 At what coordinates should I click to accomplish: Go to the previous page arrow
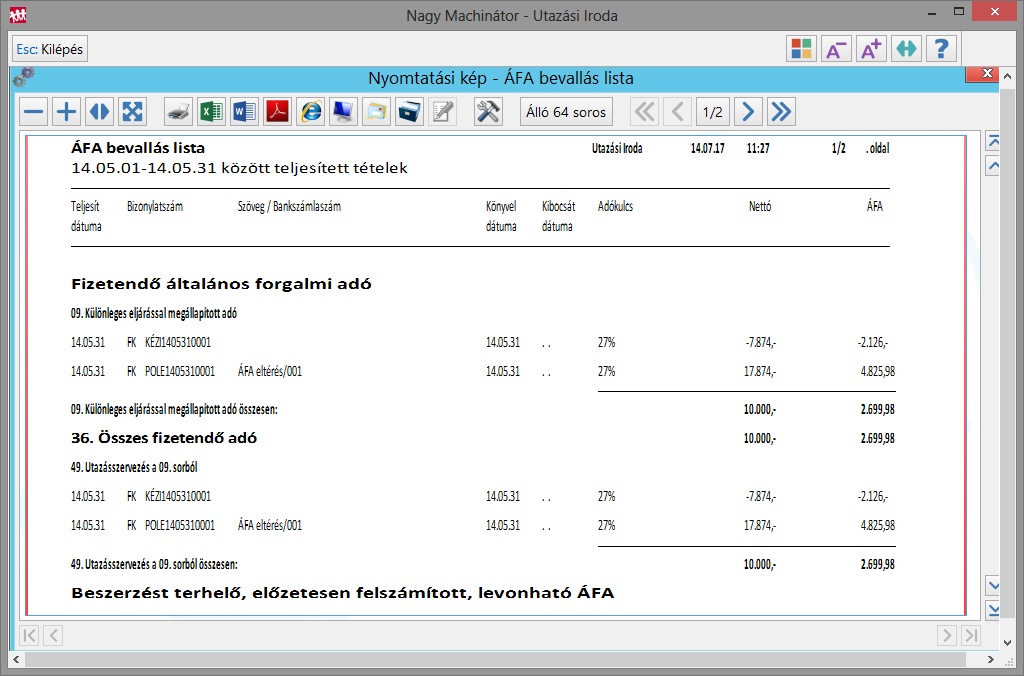(x=678, y=112)
